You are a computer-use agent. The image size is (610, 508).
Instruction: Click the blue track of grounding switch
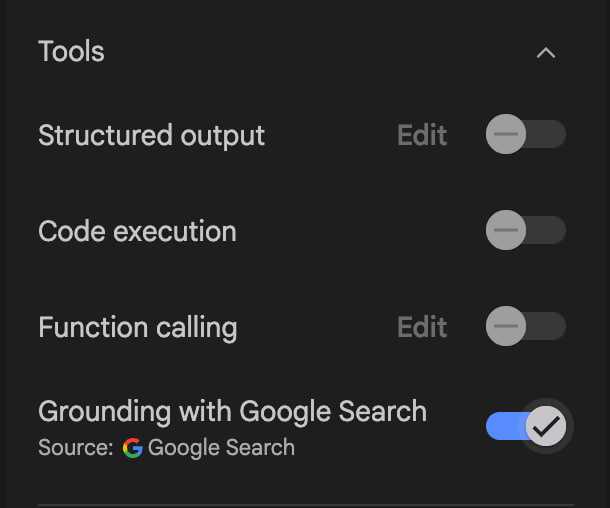click(505, 426)
